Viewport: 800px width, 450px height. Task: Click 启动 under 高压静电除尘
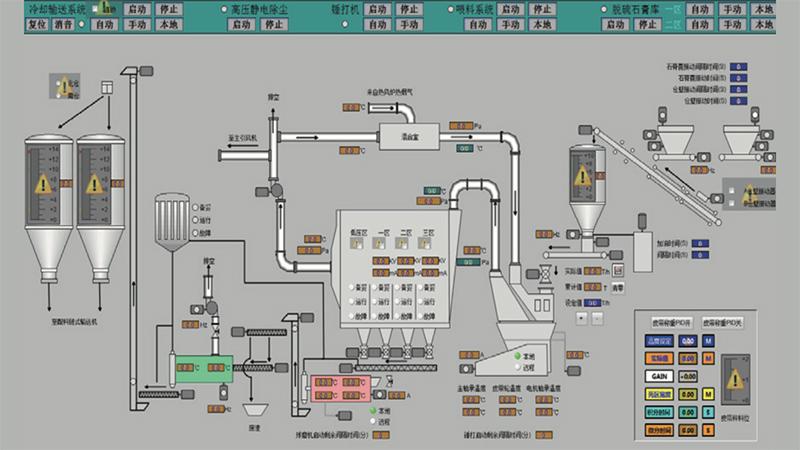pyautogui.click(x=241, y=24)
